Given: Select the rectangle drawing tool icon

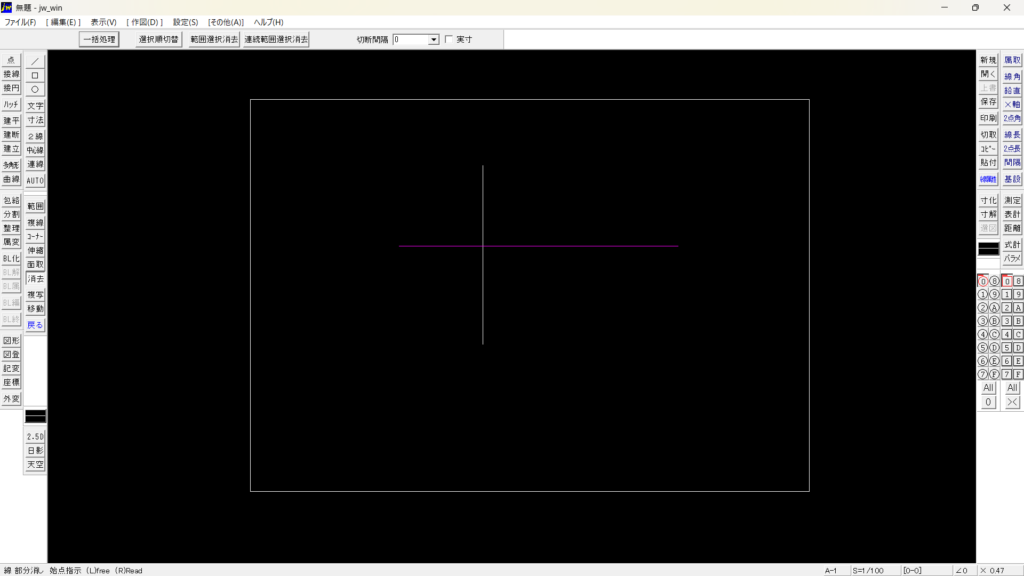Looking at the screenshot, I should pyautogui.click(x=35, y=75).
